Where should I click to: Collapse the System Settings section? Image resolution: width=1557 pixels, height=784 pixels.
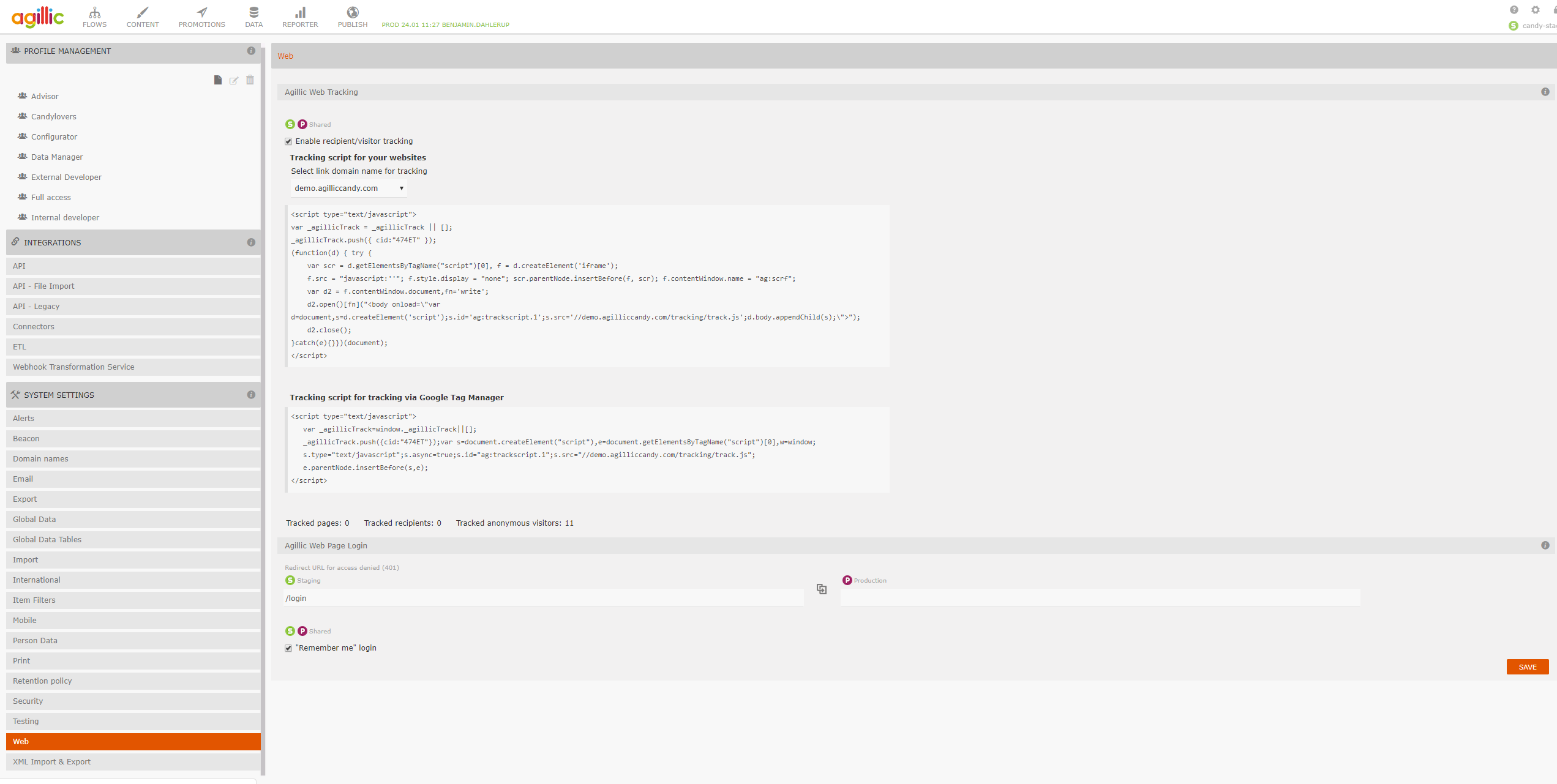coord(59,395)
